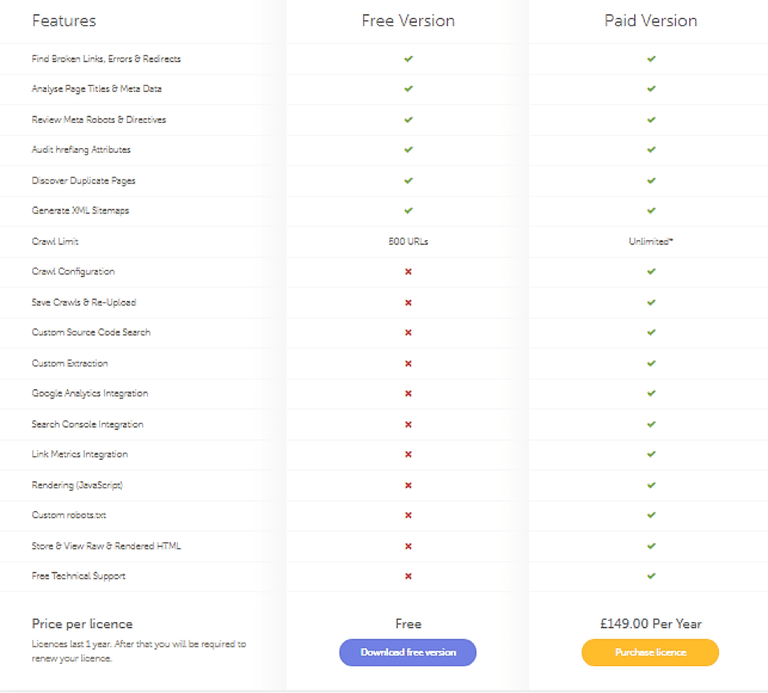Screen dimensions: 768x693
Task: Click the Unlimited crawl limit text
Action: [651, 241]
